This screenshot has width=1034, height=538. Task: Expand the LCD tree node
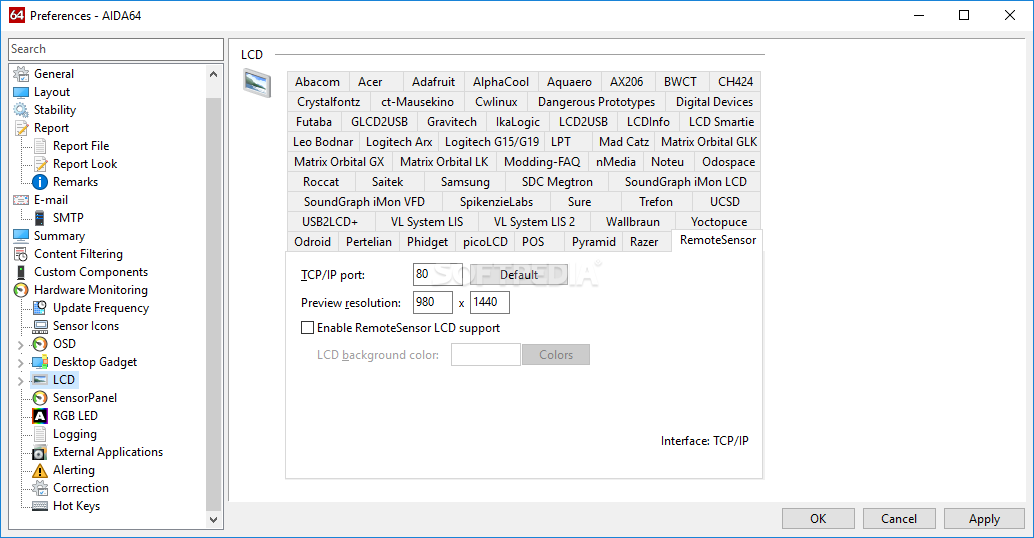click(x=20, y=380)
